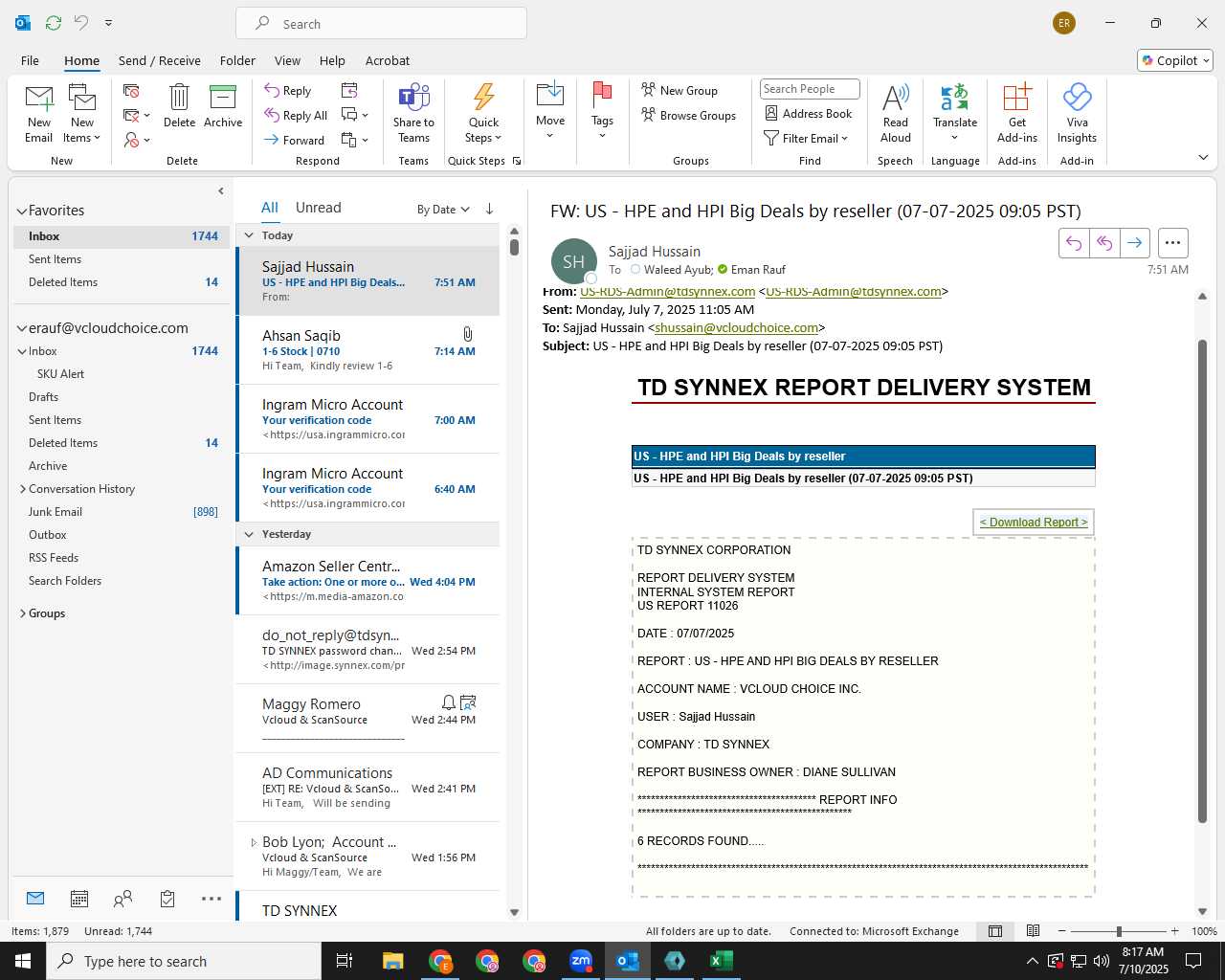Open Quick Steps gallery
The width and height of the screenshot is (1225, 980).
pos(483,114)
